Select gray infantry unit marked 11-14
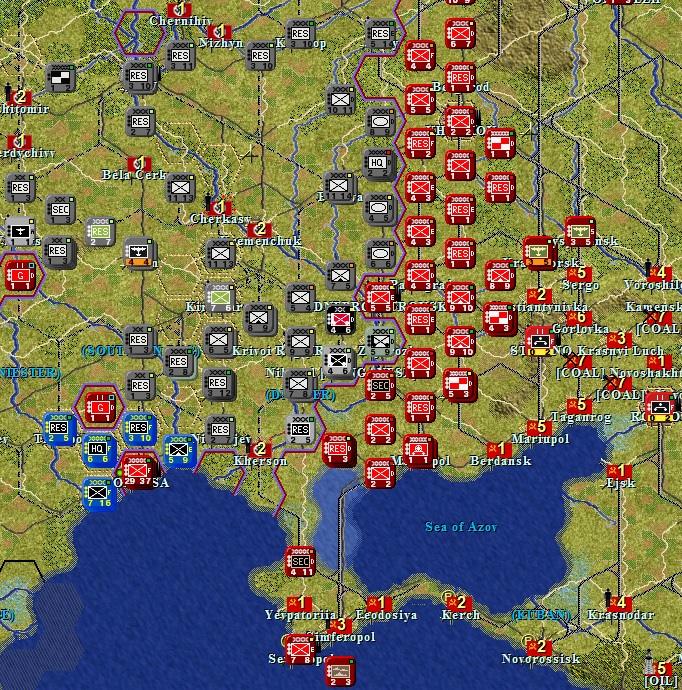 tap(338, 187)
